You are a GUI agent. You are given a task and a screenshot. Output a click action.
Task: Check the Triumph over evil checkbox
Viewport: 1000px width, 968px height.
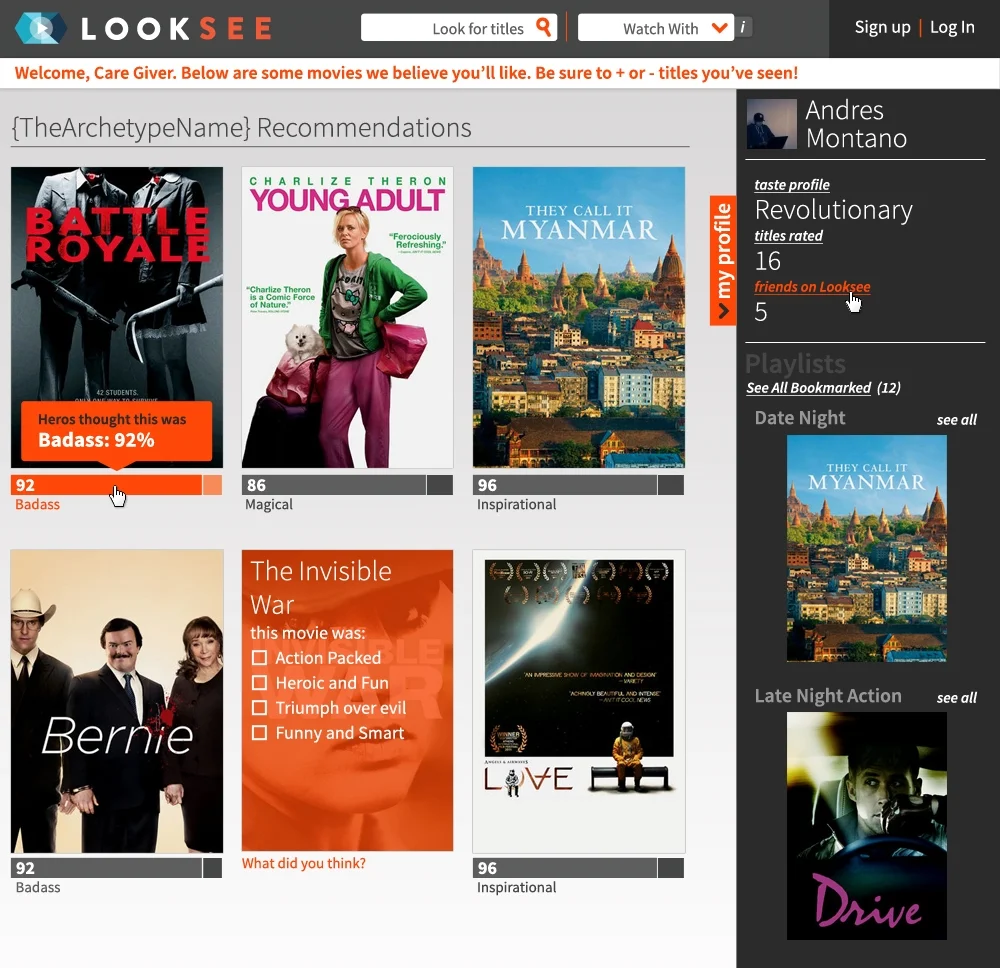click(x=259, y=708)
